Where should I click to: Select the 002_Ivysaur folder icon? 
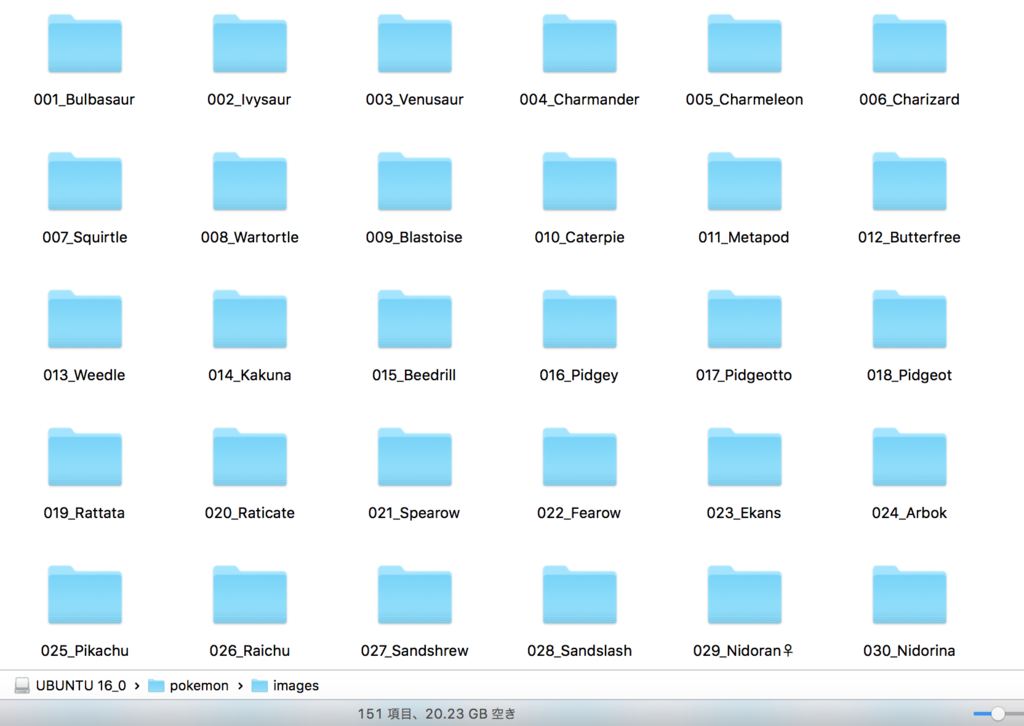249,44
